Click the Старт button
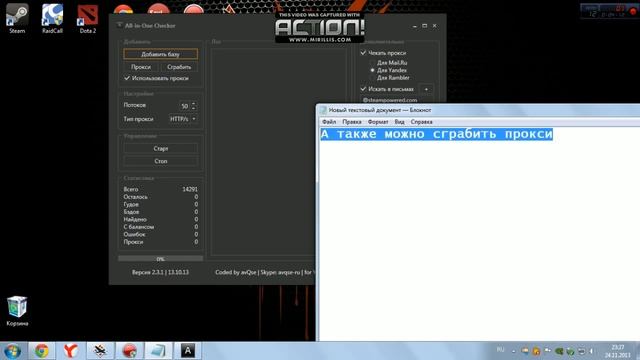The width and height of the screenshot is (640, 360). pos(161,149)
